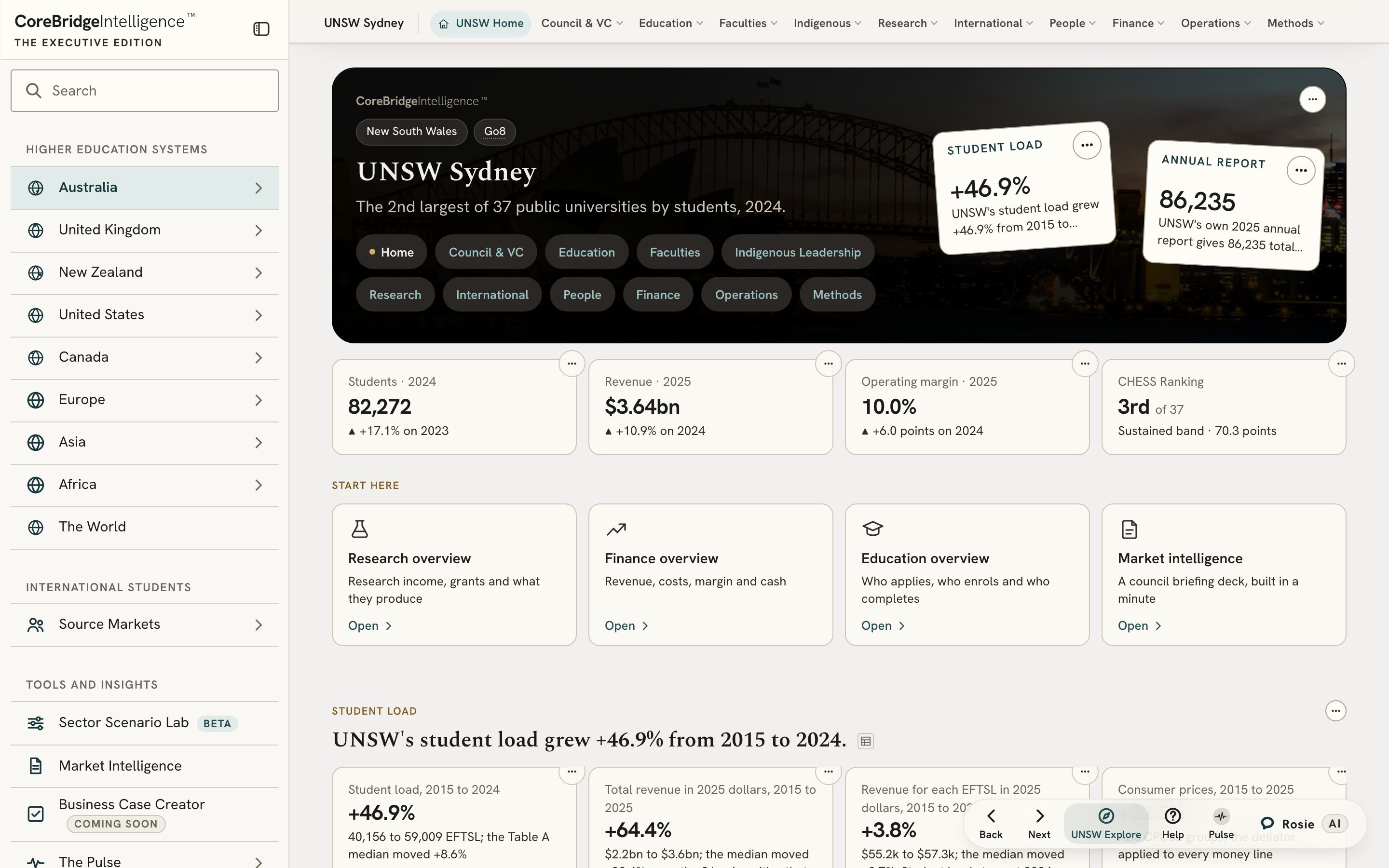Open Sector Scenario Lab in the sidebar
Screen dimensions: 1389x868
click(x=145, y=723)
